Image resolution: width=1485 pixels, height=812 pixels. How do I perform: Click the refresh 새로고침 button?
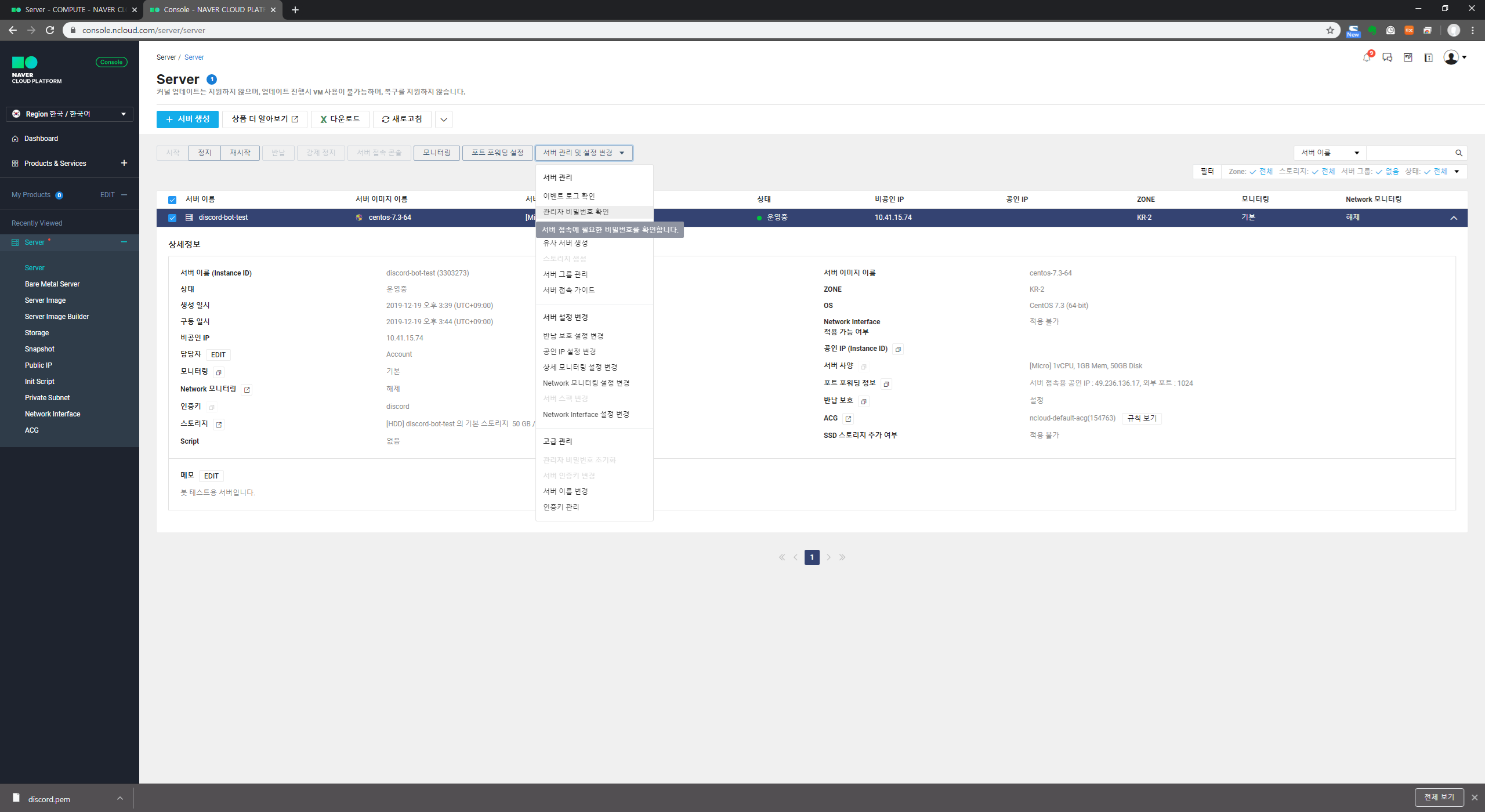pyautogui.click(x=402, y=119)
